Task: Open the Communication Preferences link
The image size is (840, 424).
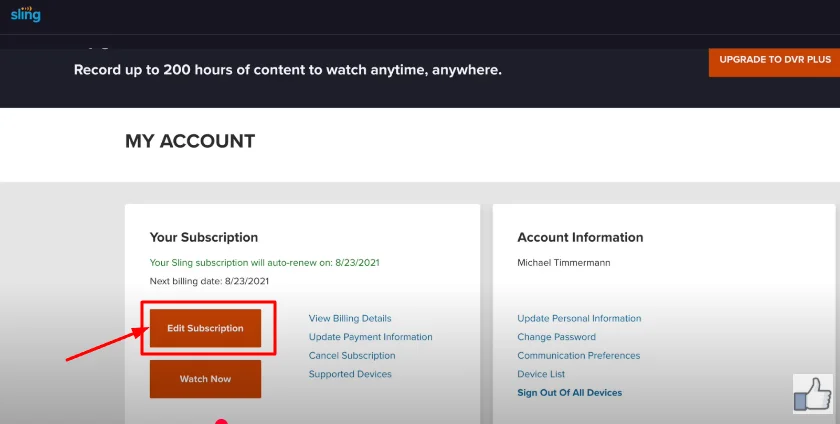Action: click(579, 356)
